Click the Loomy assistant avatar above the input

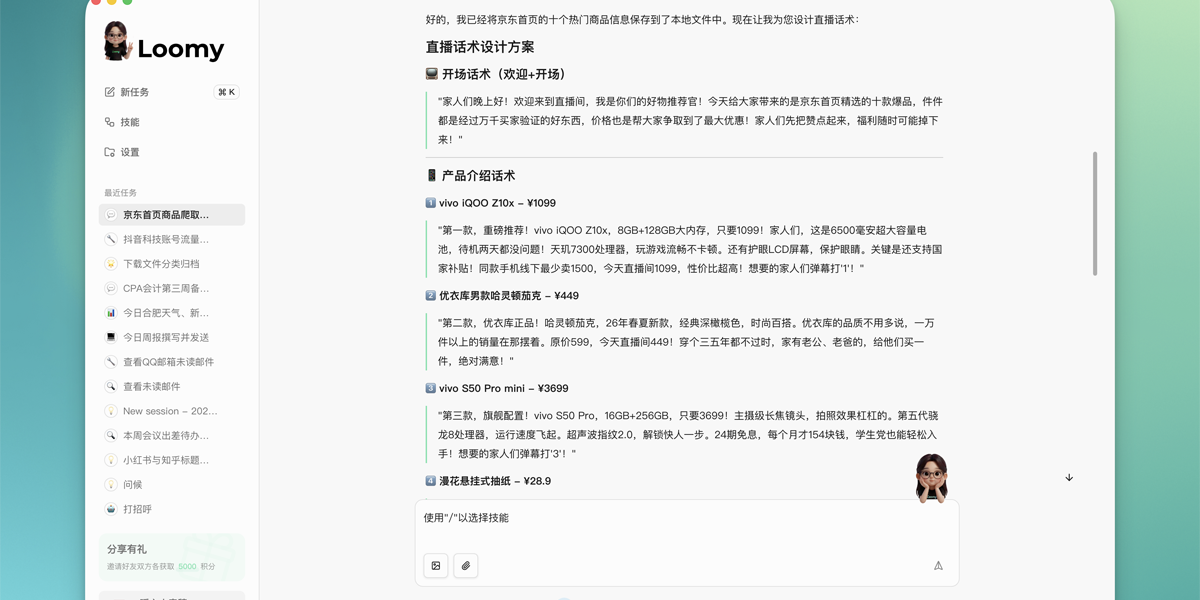point(931,477)
